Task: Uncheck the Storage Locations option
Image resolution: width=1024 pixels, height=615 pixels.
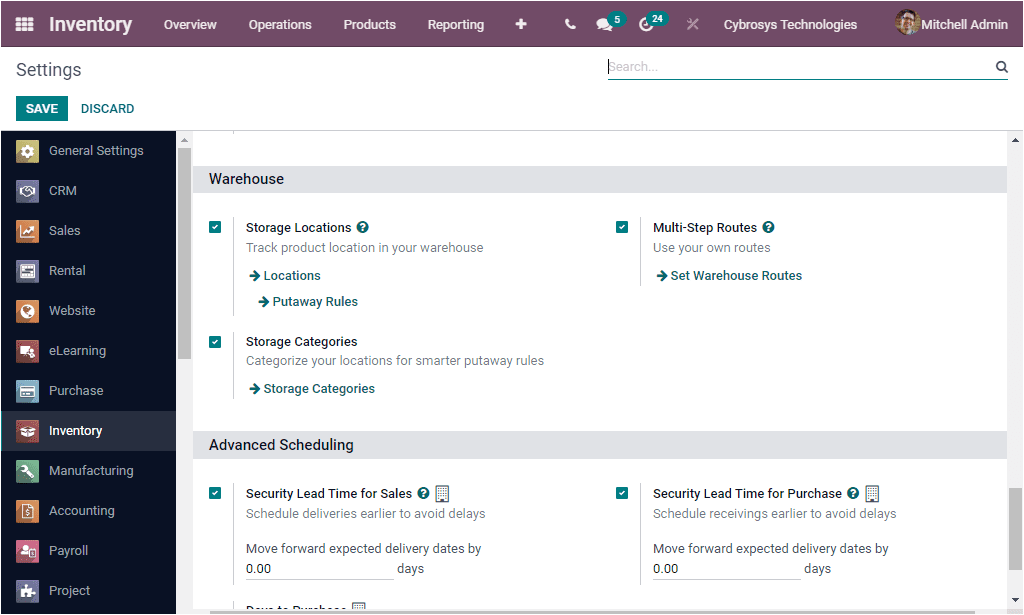Action: tap(215, 227)
